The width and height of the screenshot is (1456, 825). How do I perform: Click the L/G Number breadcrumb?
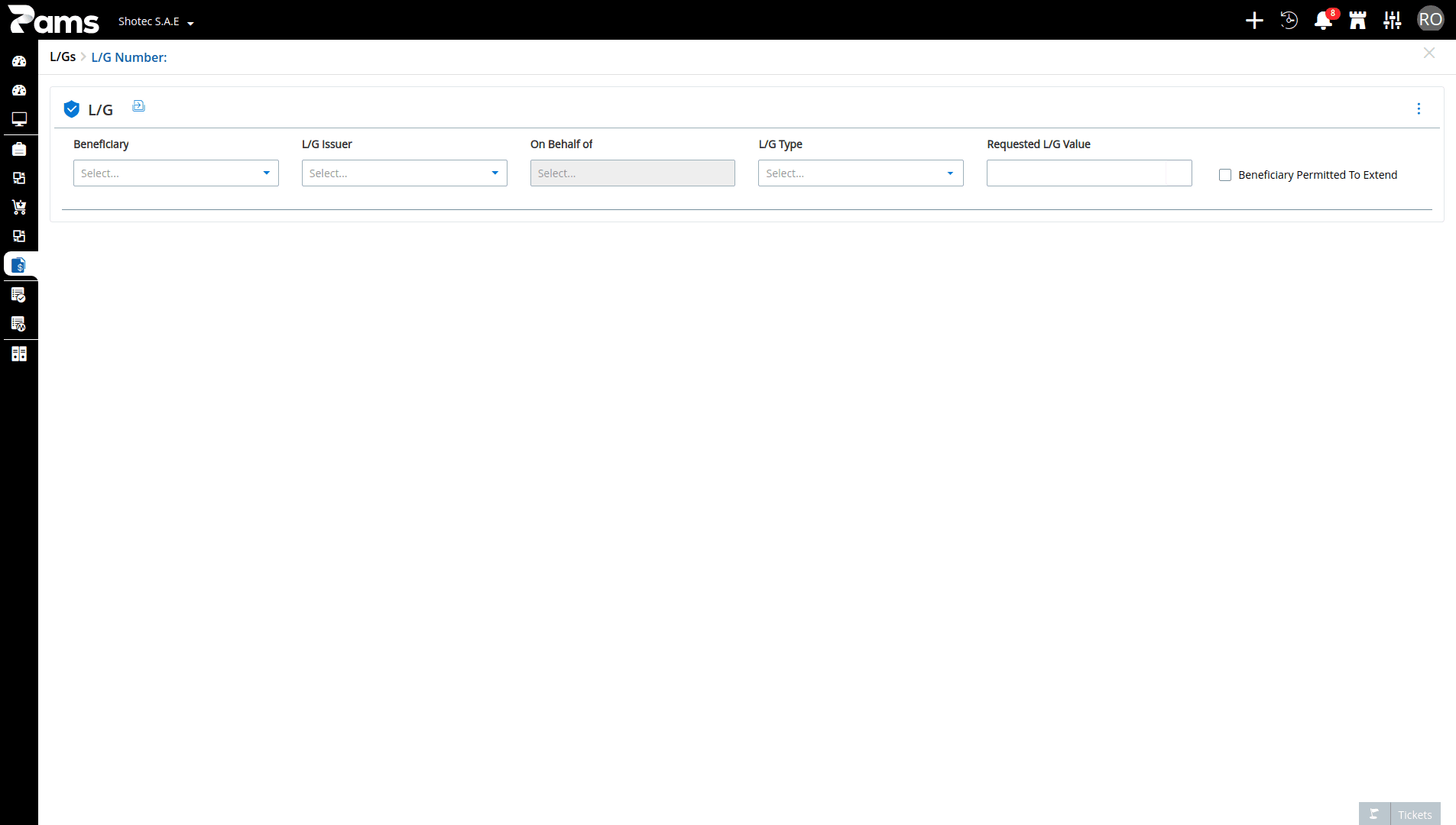[129, 57]
